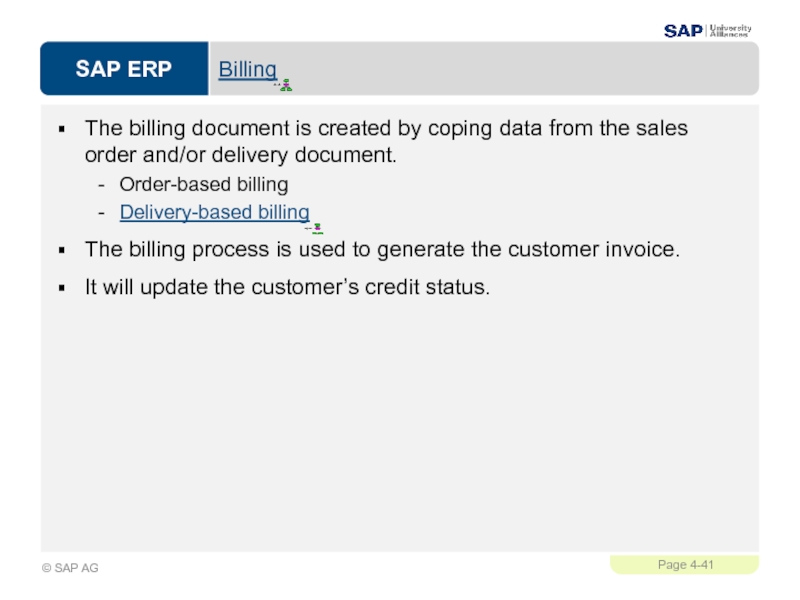Open the Billing hyperlink in the title
The image size is (800, 600).
pyautogui.click(x=247, y=69)
